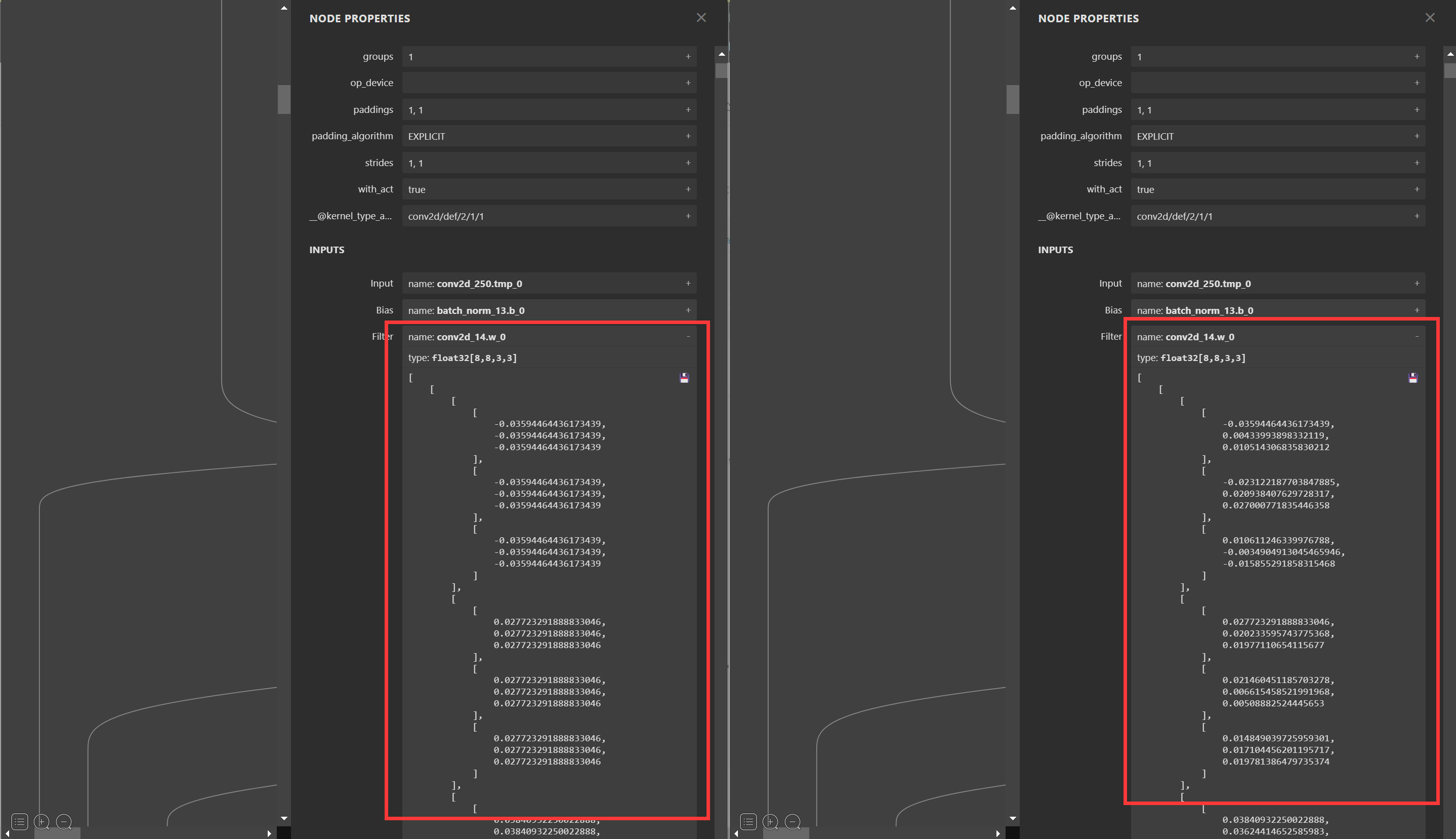Viewport: 1456px width, 839px height.
Task: Click right graph scroll-up arrow
Action: coord(1012,8)
